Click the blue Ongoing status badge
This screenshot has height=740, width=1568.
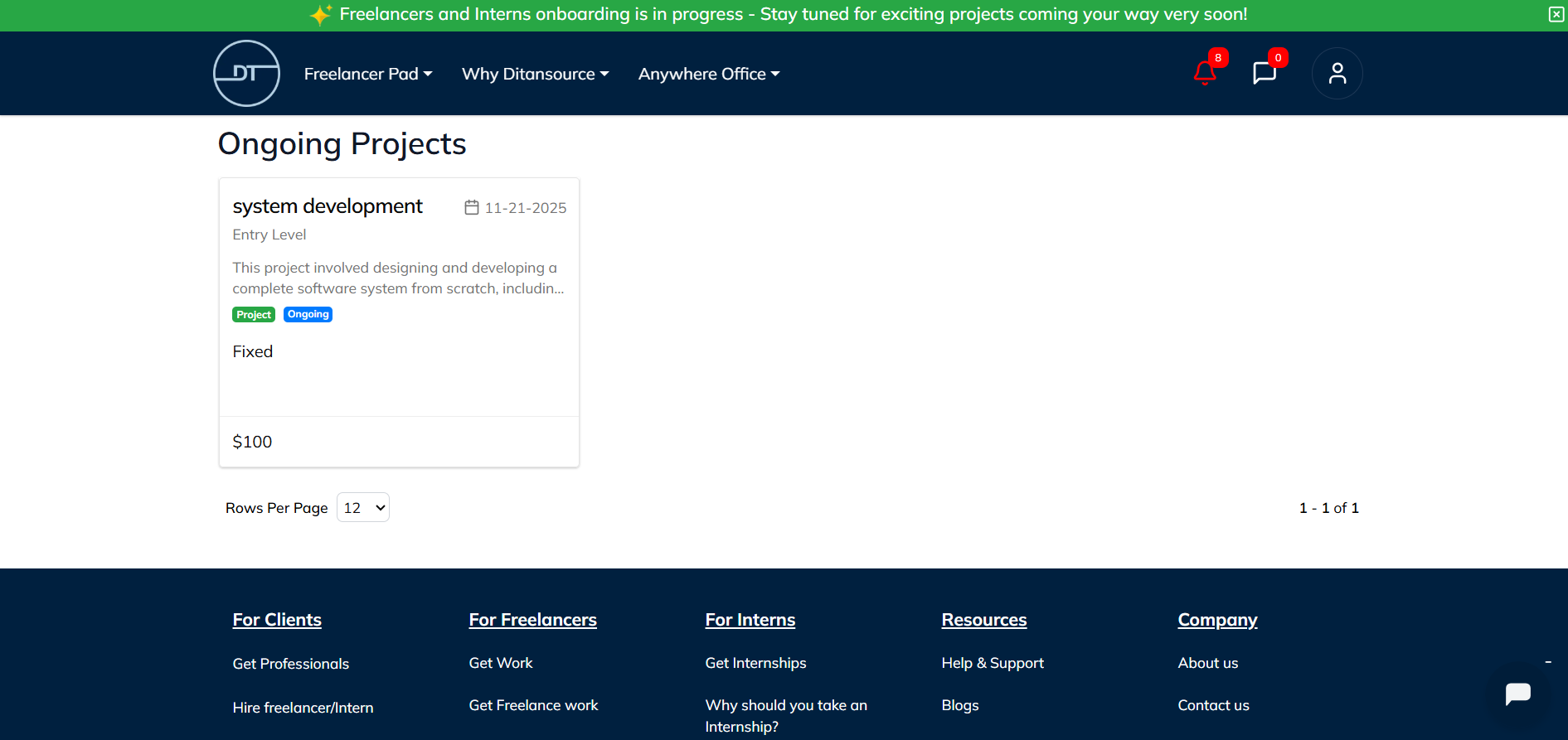tap(308, 314)
